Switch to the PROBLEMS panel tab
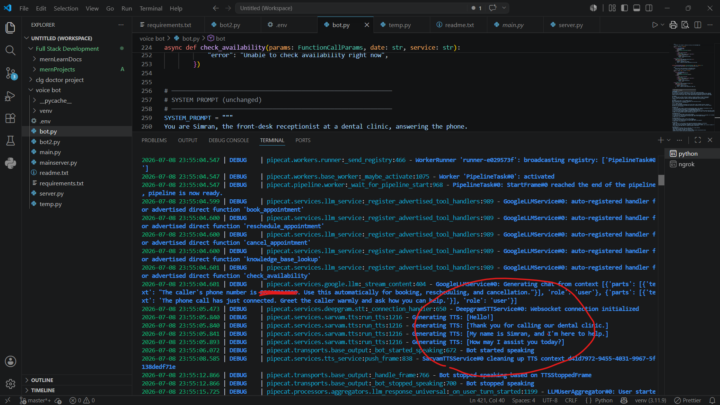720x405 pixels. pyautogui.click(x=154, y=140)
